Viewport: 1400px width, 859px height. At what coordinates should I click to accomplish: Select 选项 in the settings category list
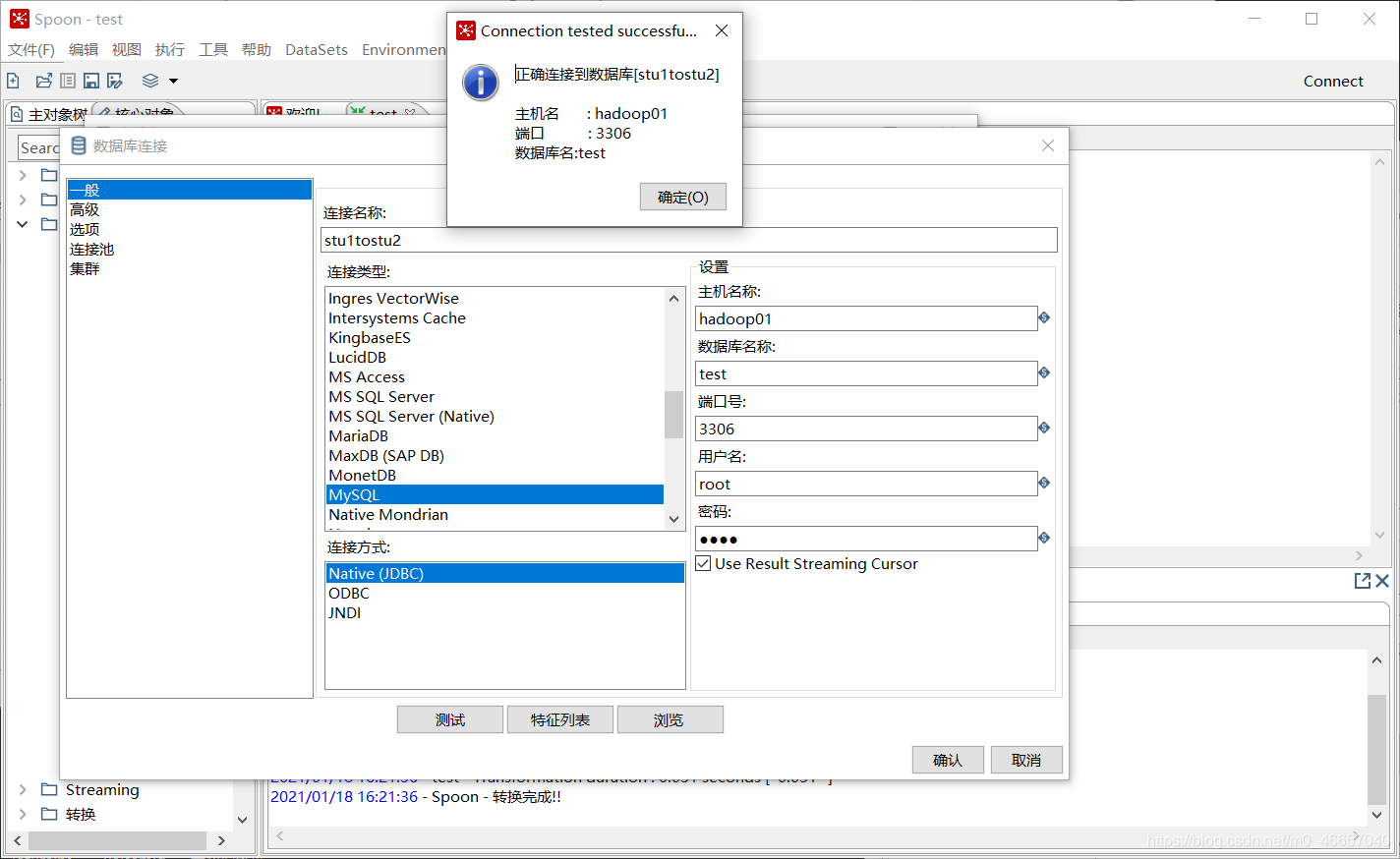coord(190,229)
